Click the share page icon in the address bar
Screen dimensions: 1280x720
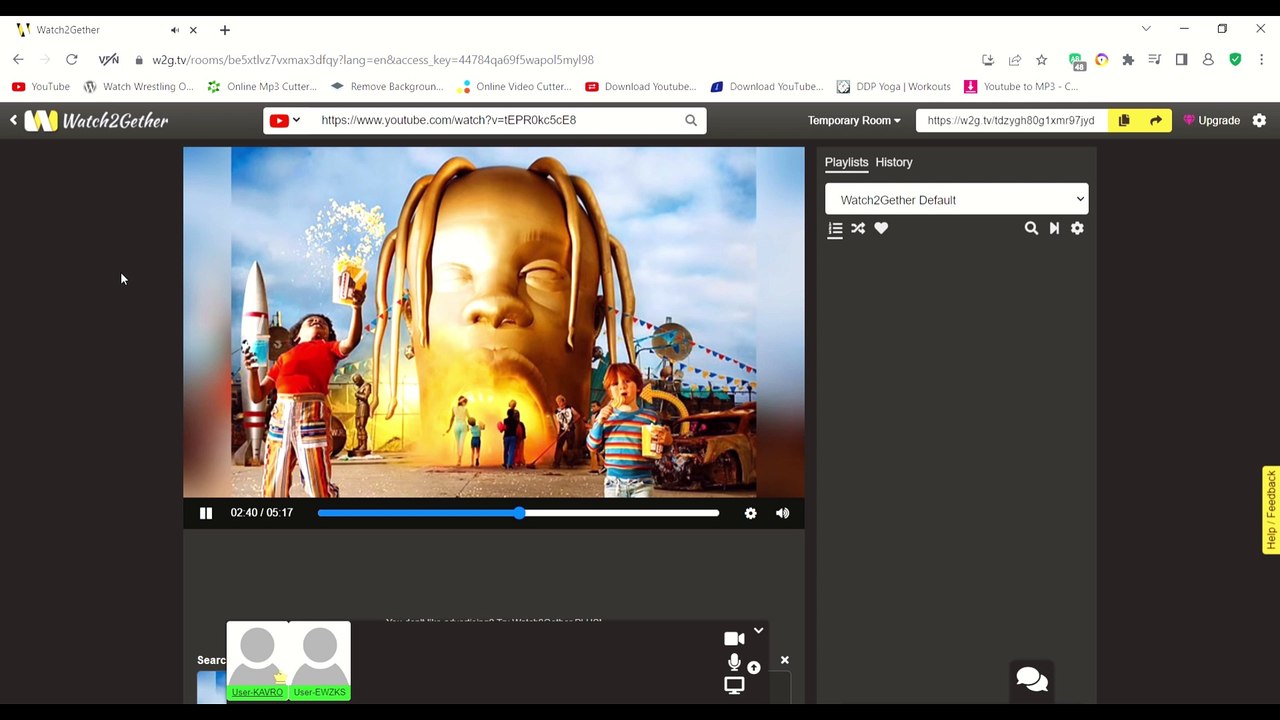[x=1015, y=60]
